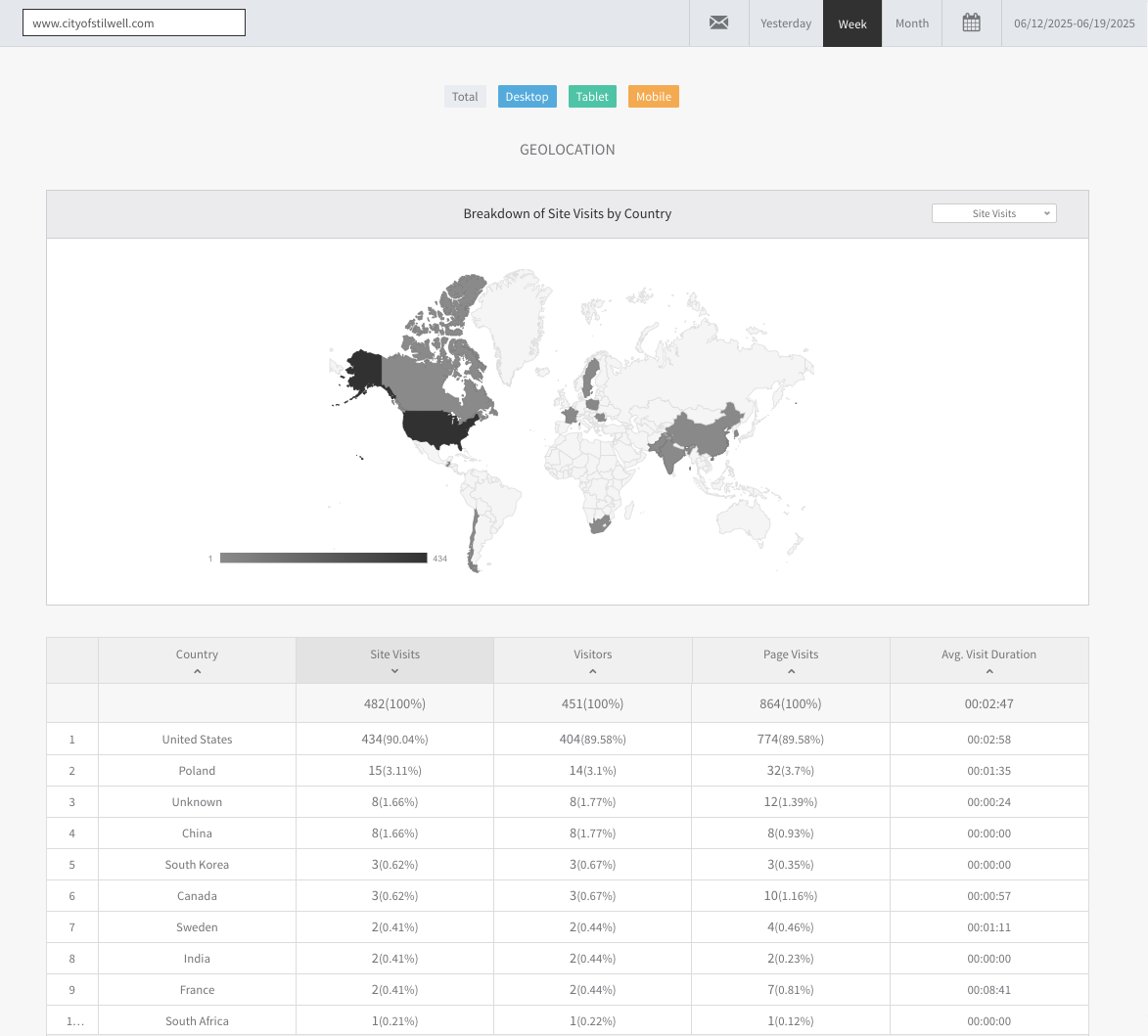Click Avg. Visit Duration column header
Image resolution: width=1148 pixels, height=1036 pixels.
(x=989, y=660)
